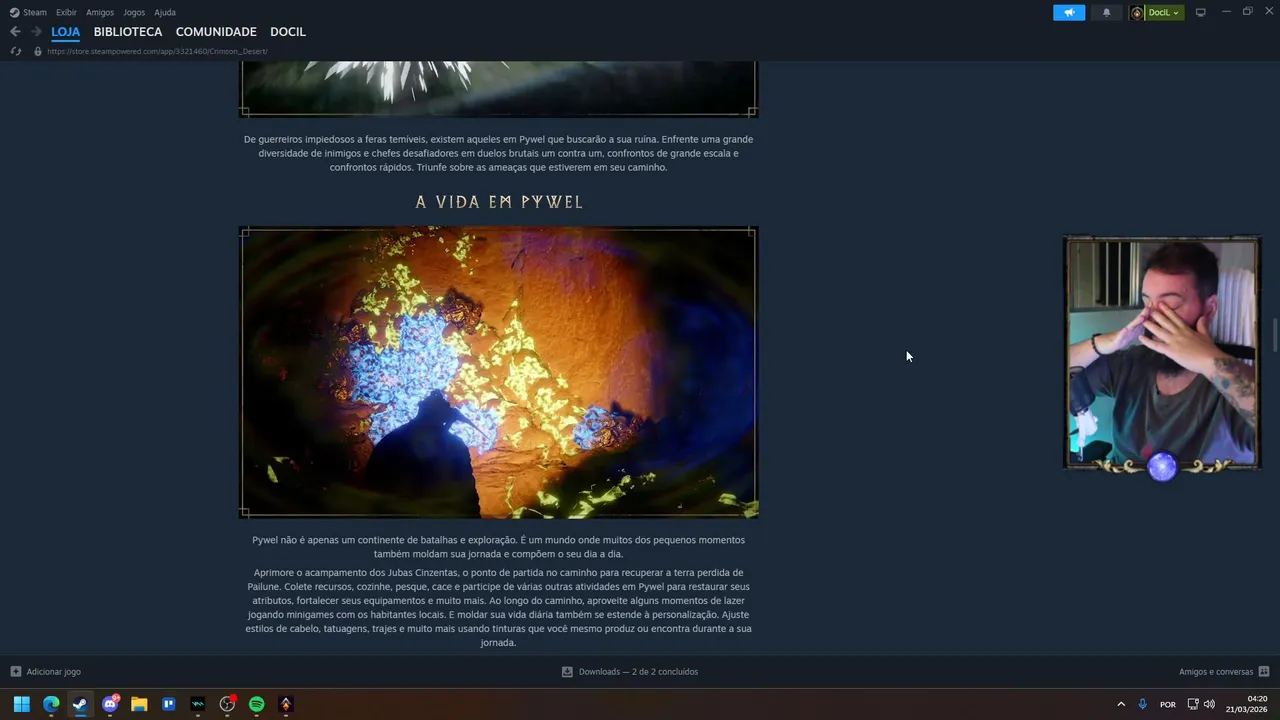This screenshot has width=1280, height=720.
Task: Open Discord from the taskbar
Action: [x=110, y=704]
